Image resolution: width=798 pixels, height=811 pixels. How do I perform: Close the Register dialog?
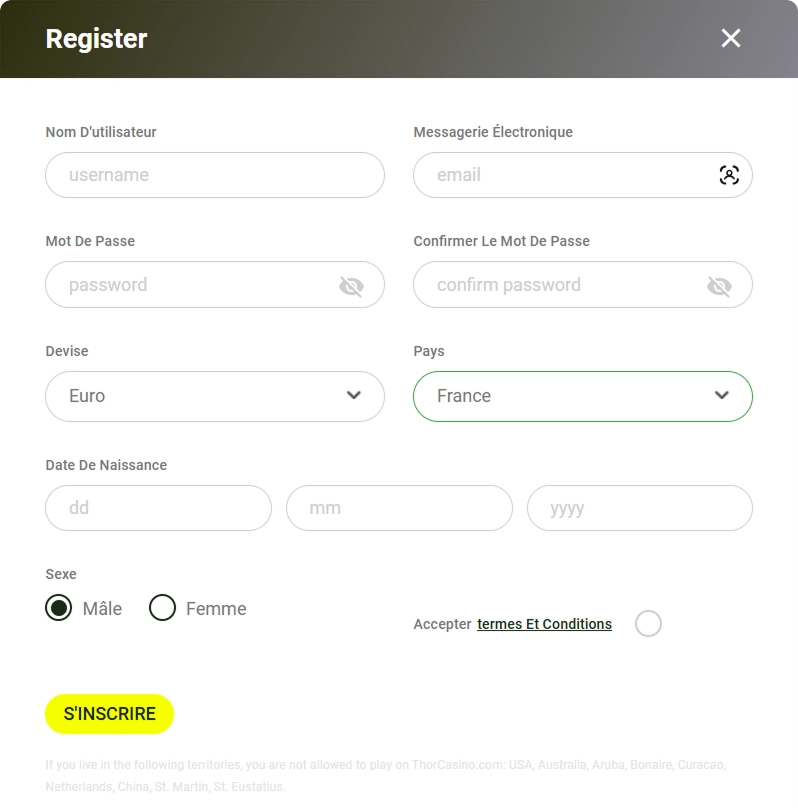[x=731, y=38]
